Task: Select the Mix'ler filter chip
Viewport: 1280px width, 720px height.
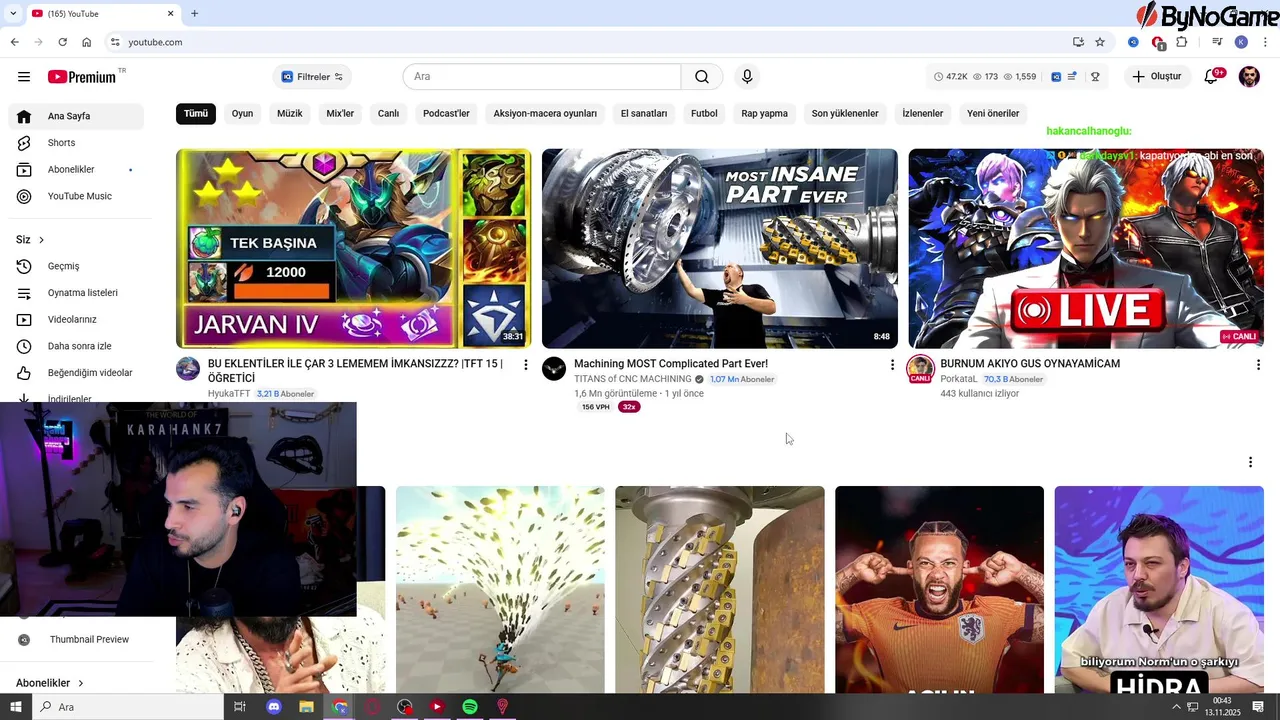Action: click(340, 113)
